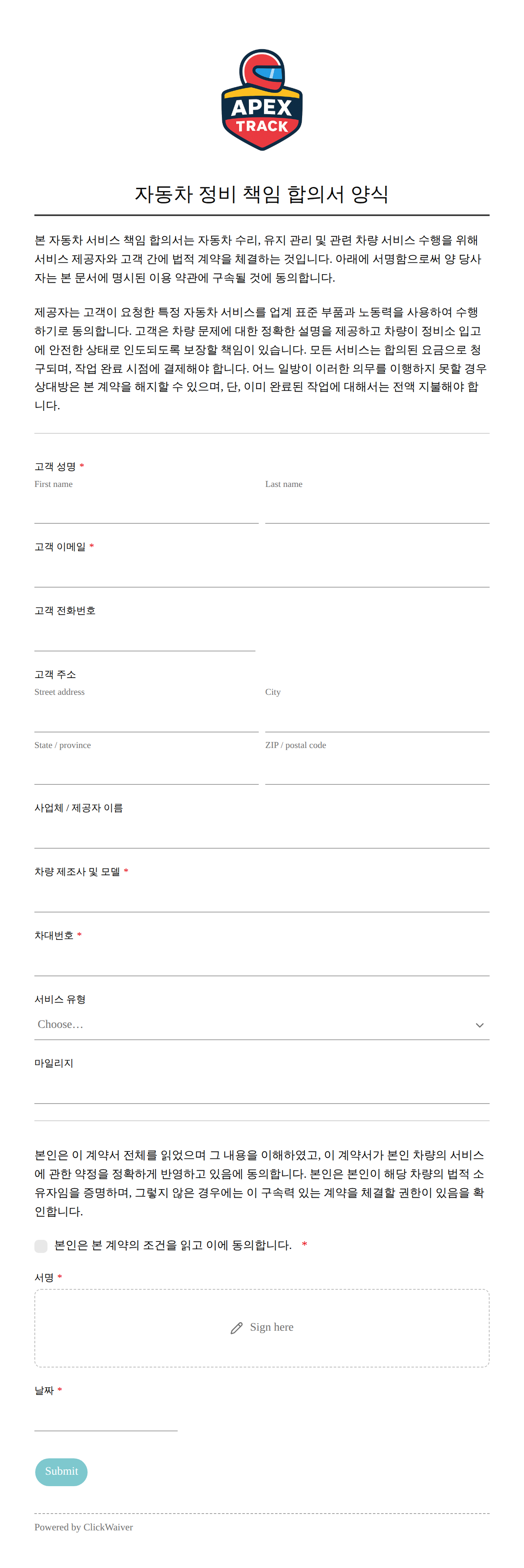Click the 마일리지 input field
The height and width of the screenshot is (1568, 524).
click(x=262, y=1089)
